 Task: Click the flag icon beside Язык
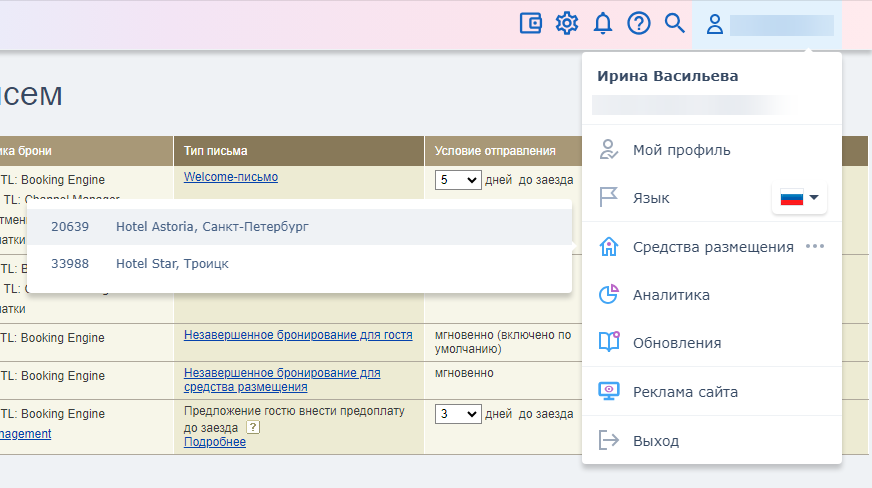pyautogui.click(x=608, y=197)
